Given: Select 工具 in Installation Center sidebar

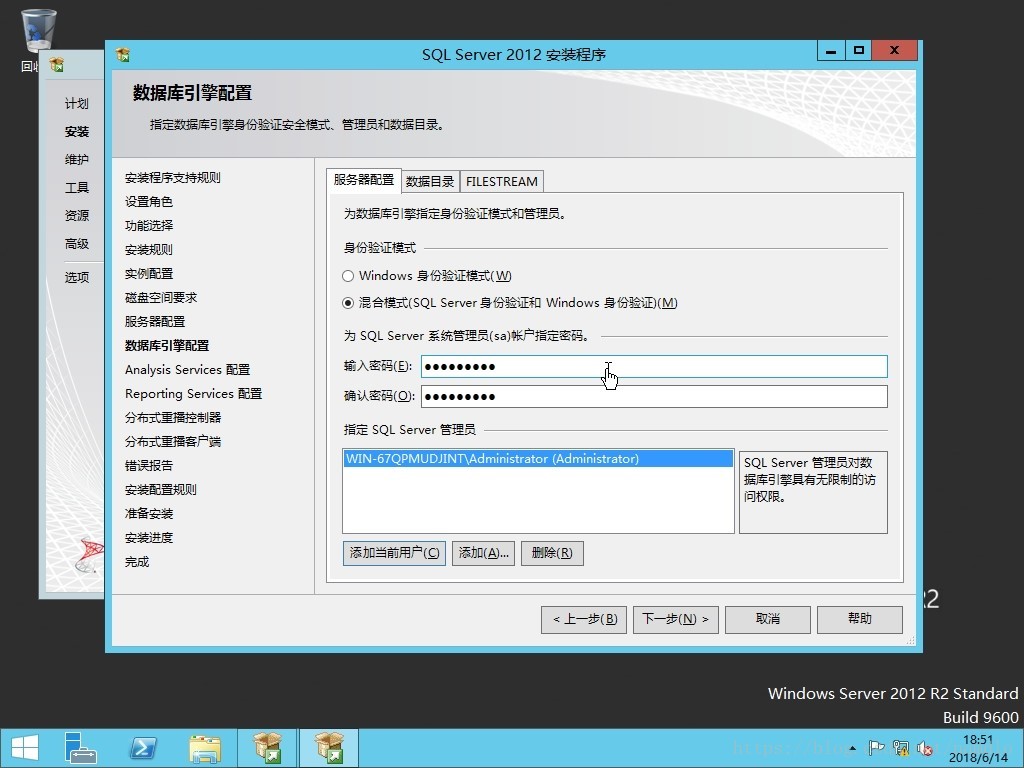Looking at the screenshot, I should click(x=76, y=188).
